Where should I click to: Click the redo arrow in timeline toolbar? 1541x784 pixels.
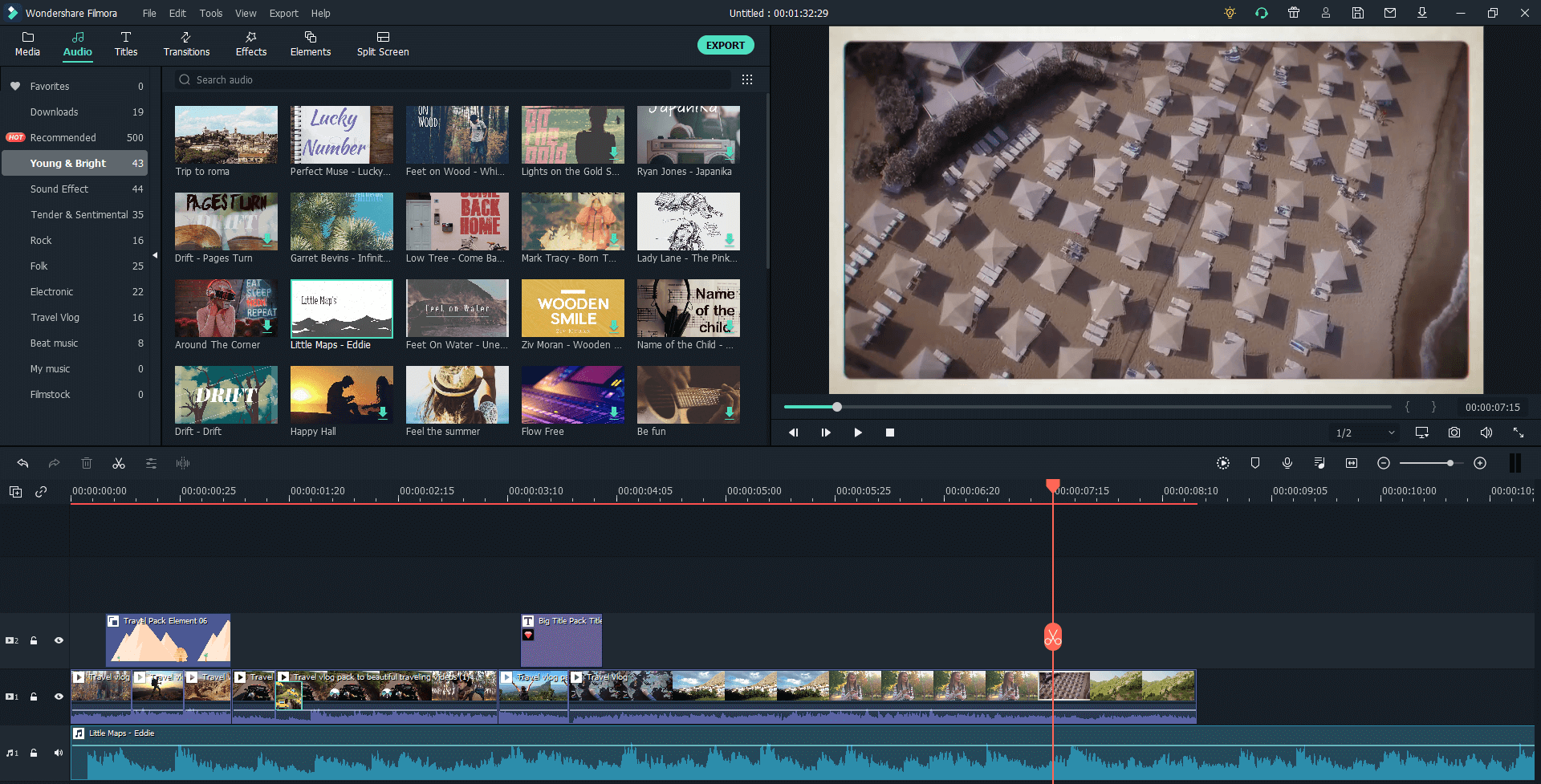(x=55, y=463)
